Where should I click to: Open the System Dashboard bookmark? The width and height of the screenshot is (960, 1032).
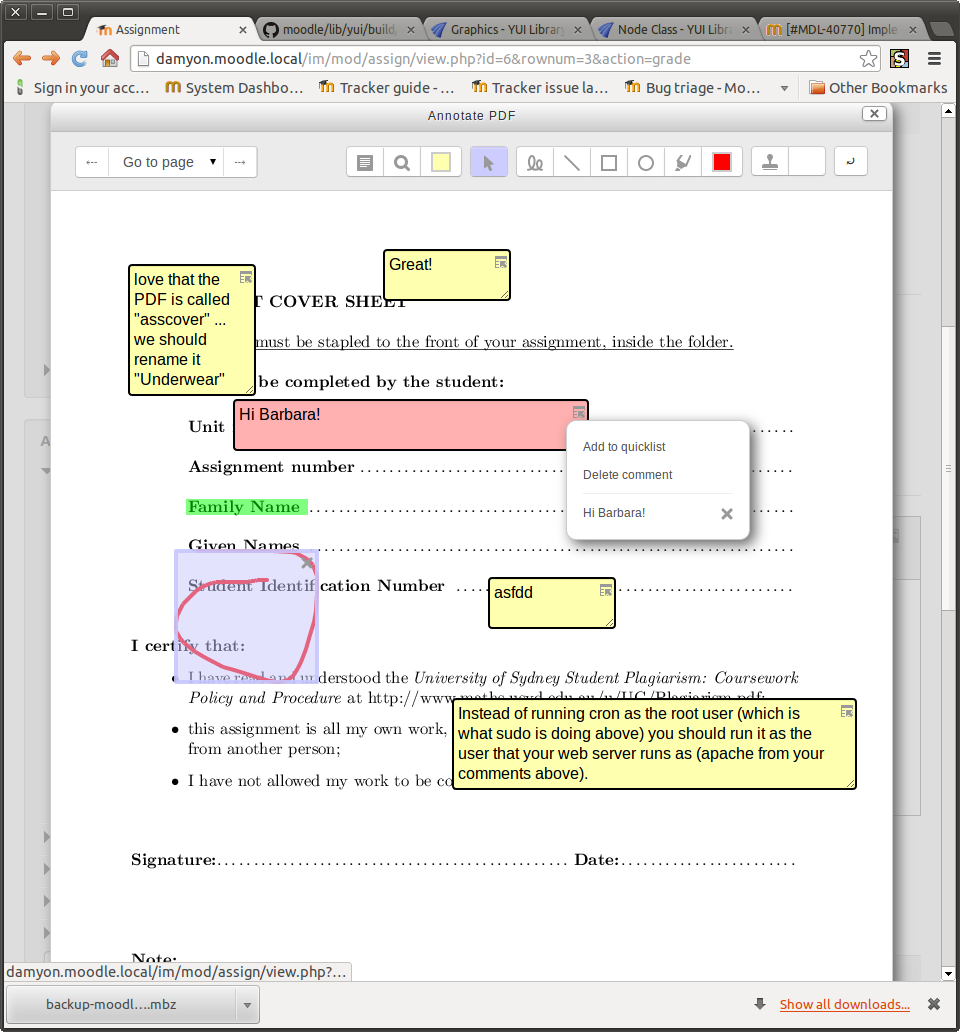click(234, 88)
